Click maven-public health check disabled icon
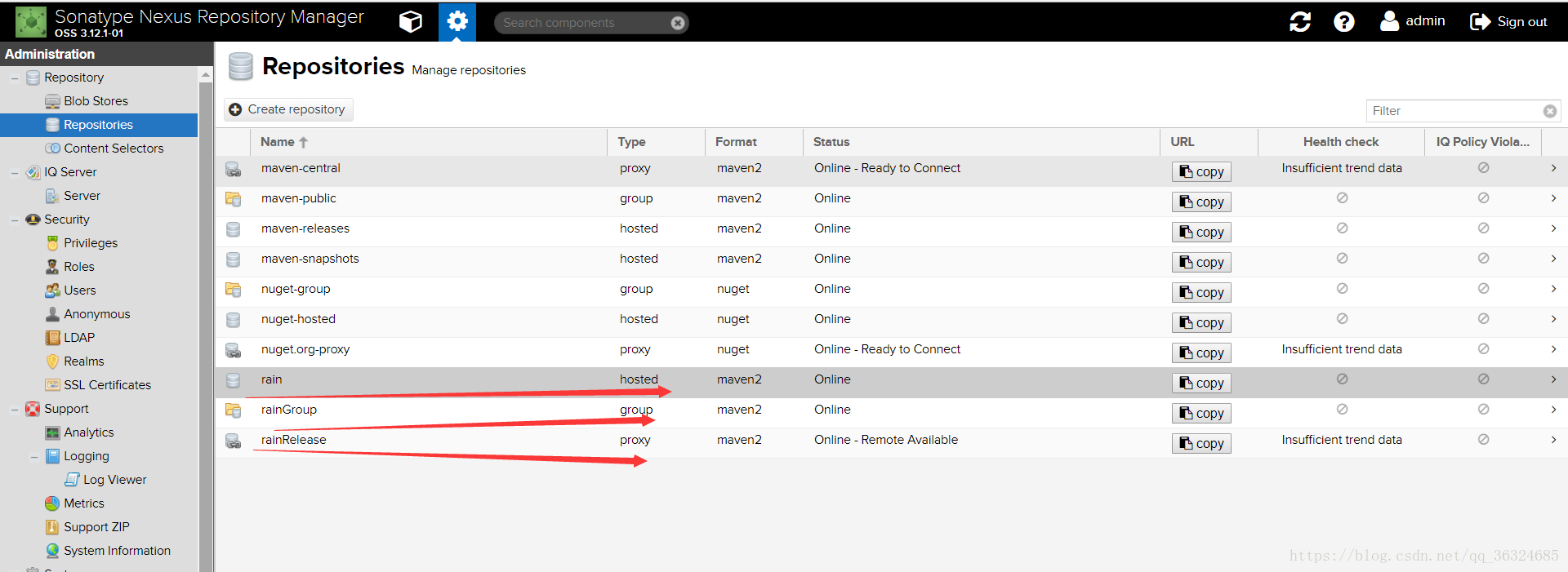Viewport: 1568px width, 572px height. tap(1342, 197)
